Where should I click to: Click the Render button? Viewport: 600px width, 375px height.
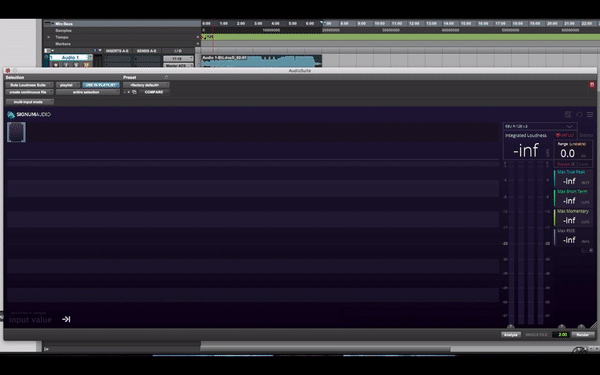tap(583, 335)
